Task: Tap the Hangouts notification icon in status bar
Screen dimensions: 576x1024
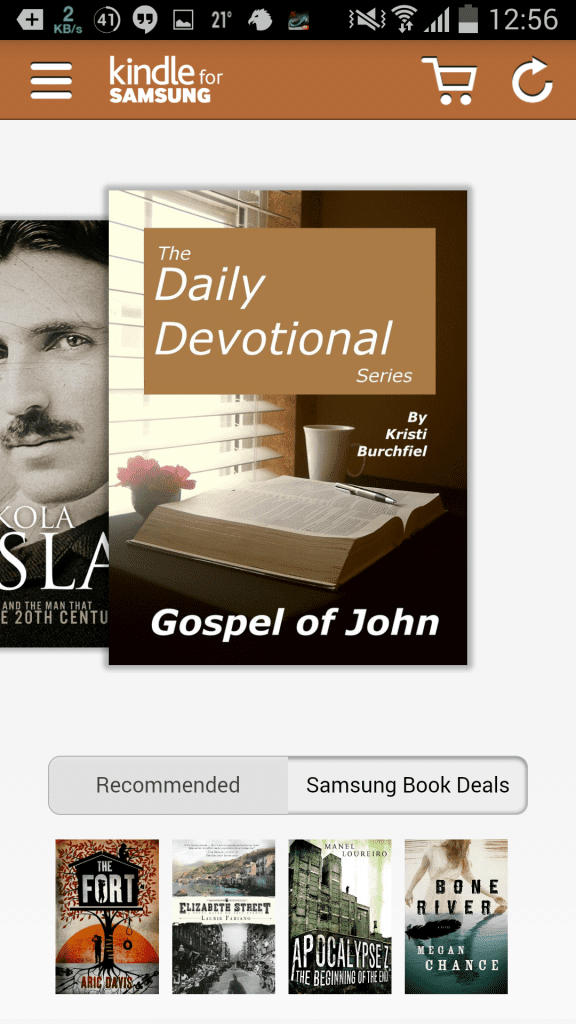Action: 145,20
